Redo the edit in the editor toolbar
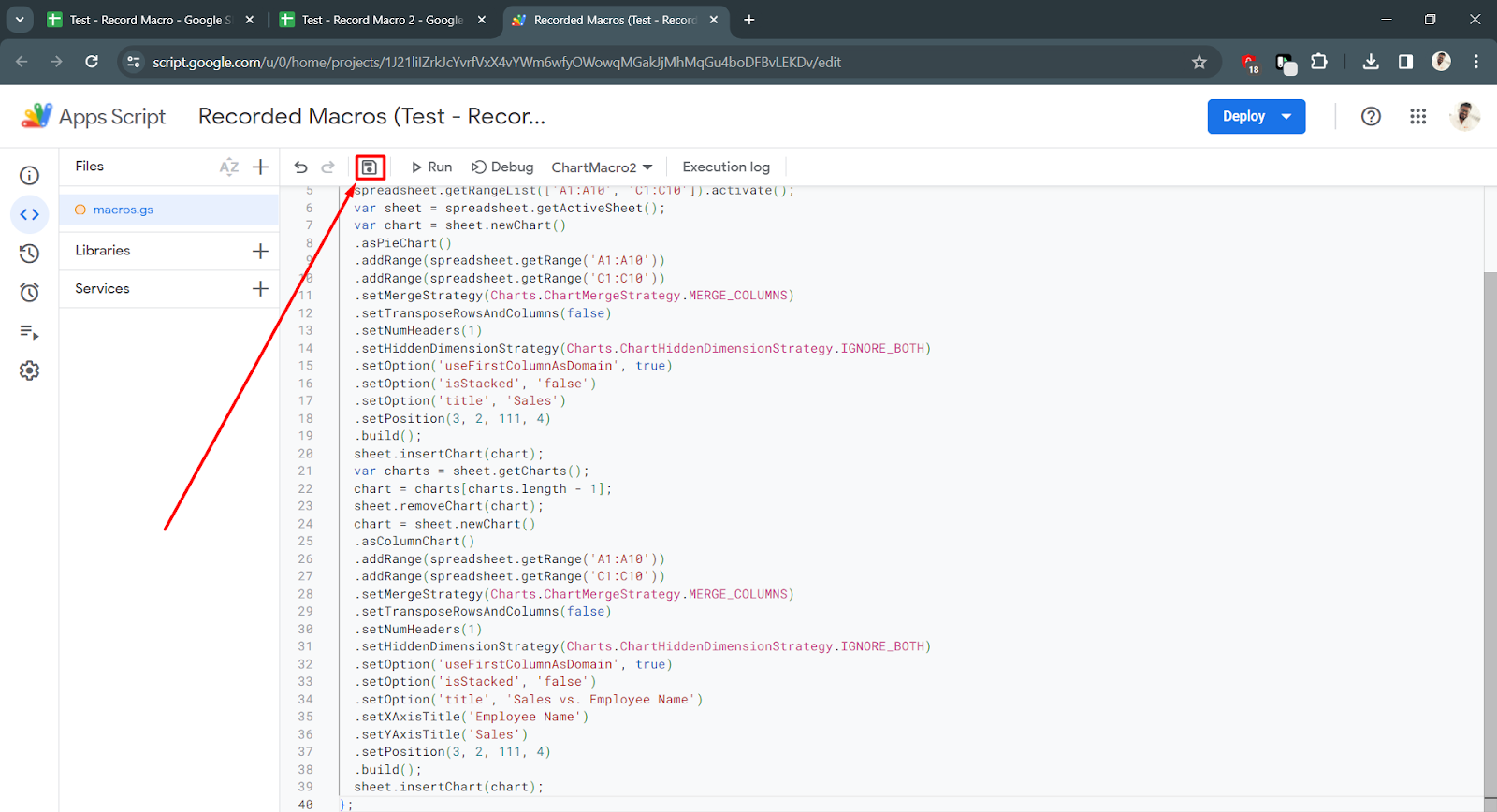The width and height of the screenshot is (1497, 812). [x=327, y=167]
